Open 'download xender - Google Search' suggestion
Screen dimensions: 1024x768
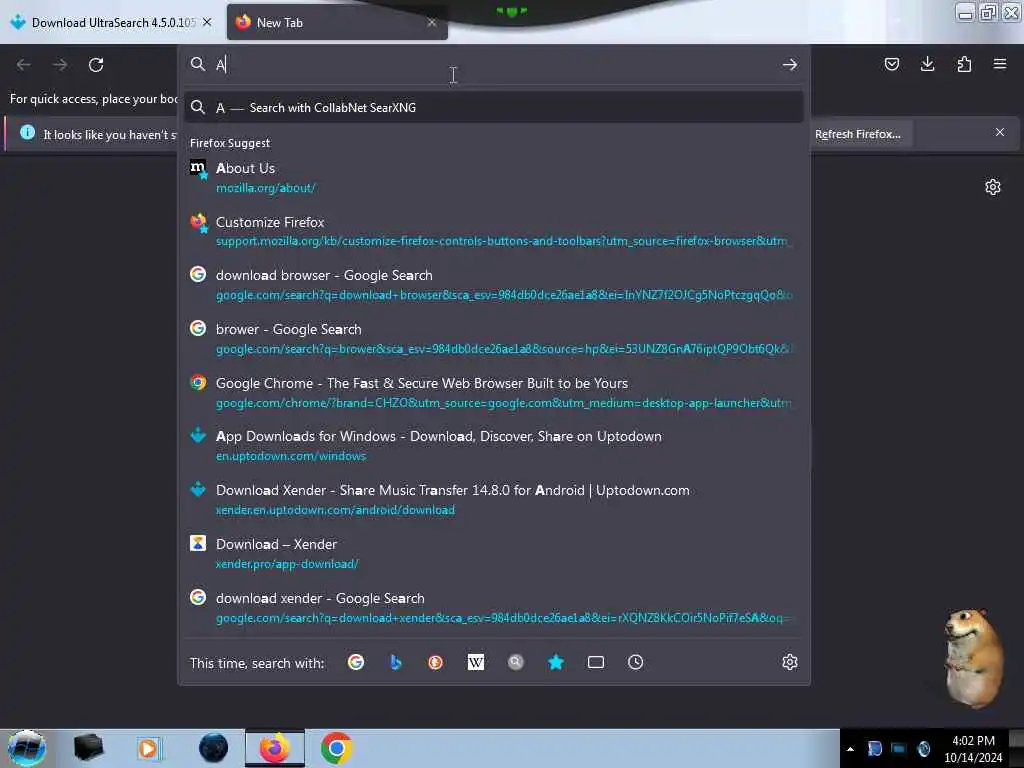[x=494, y=607]
